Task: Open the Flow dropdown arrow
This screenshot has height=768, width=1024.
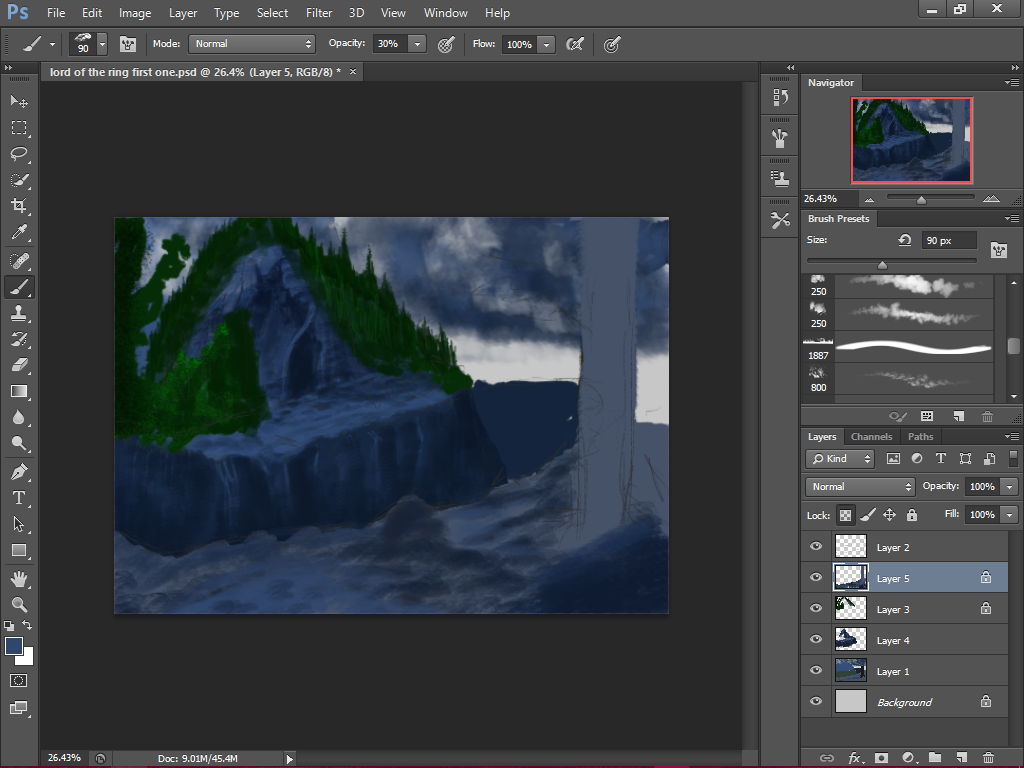Action: coord(546,44)
